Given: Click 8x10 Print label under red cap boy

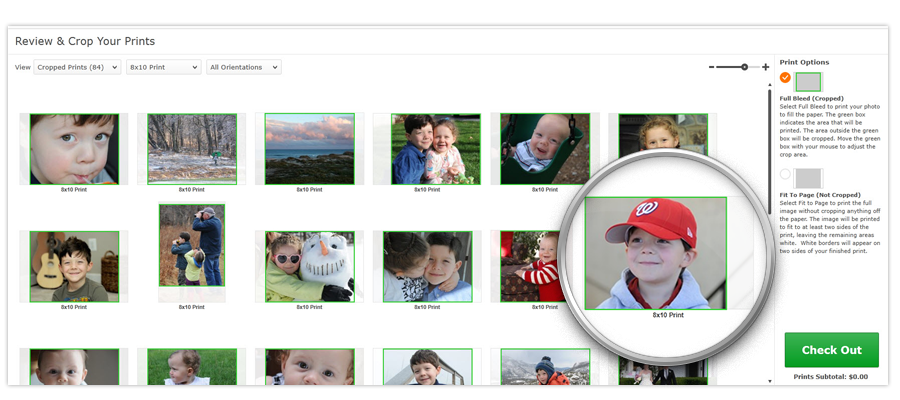Looking at the screenshot, I should tap(668, 315).
